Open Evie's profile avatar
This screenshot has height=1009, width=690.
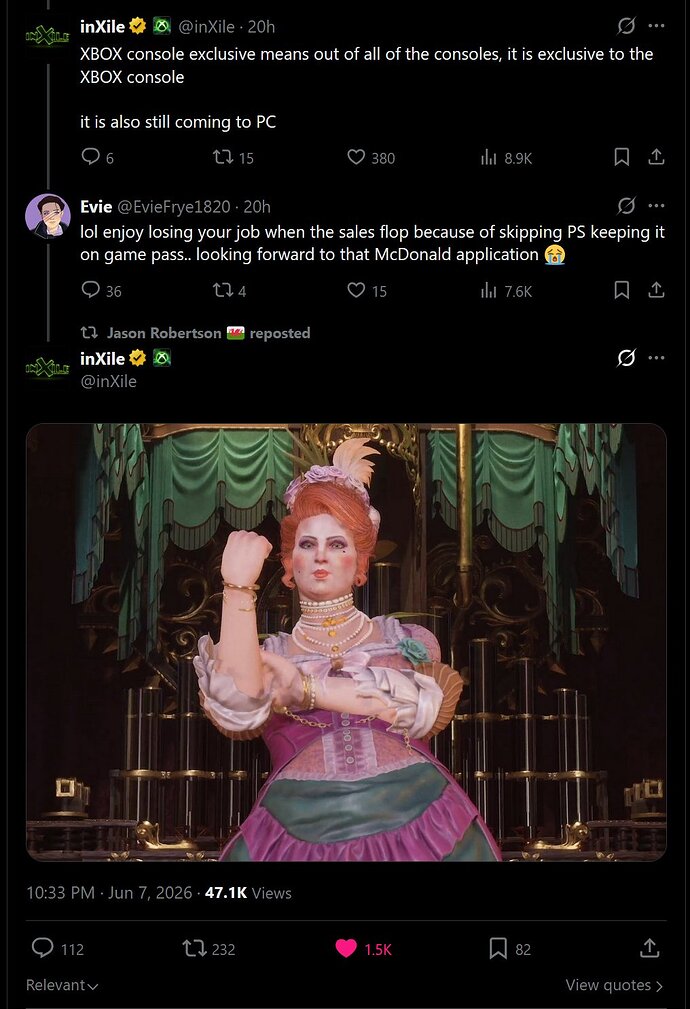point(48,216)
